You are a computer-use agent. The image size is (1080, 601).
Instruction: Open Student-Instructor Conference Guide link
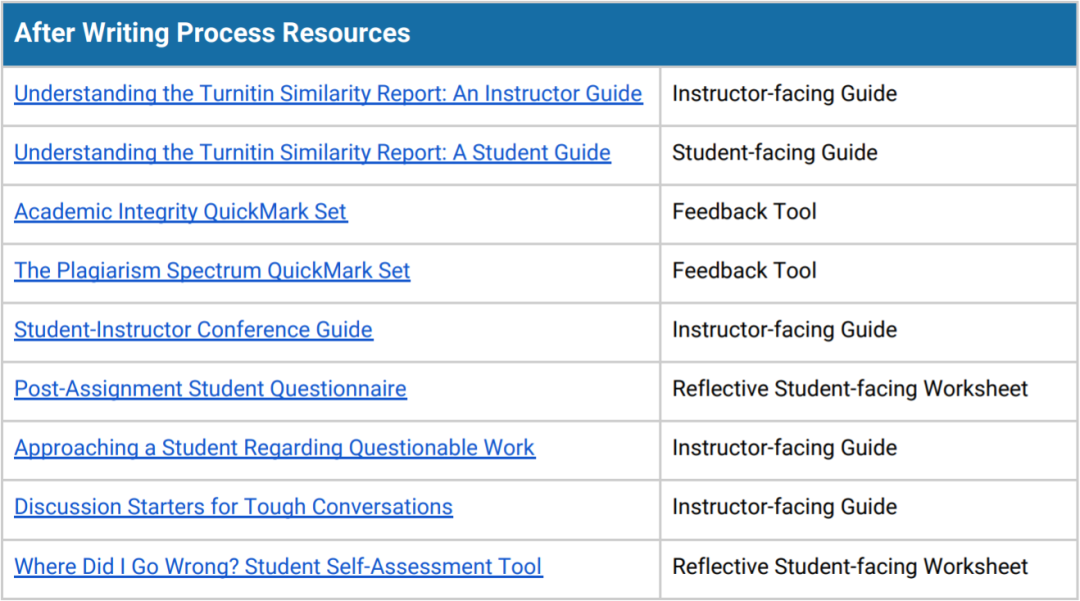click(193, 330)
